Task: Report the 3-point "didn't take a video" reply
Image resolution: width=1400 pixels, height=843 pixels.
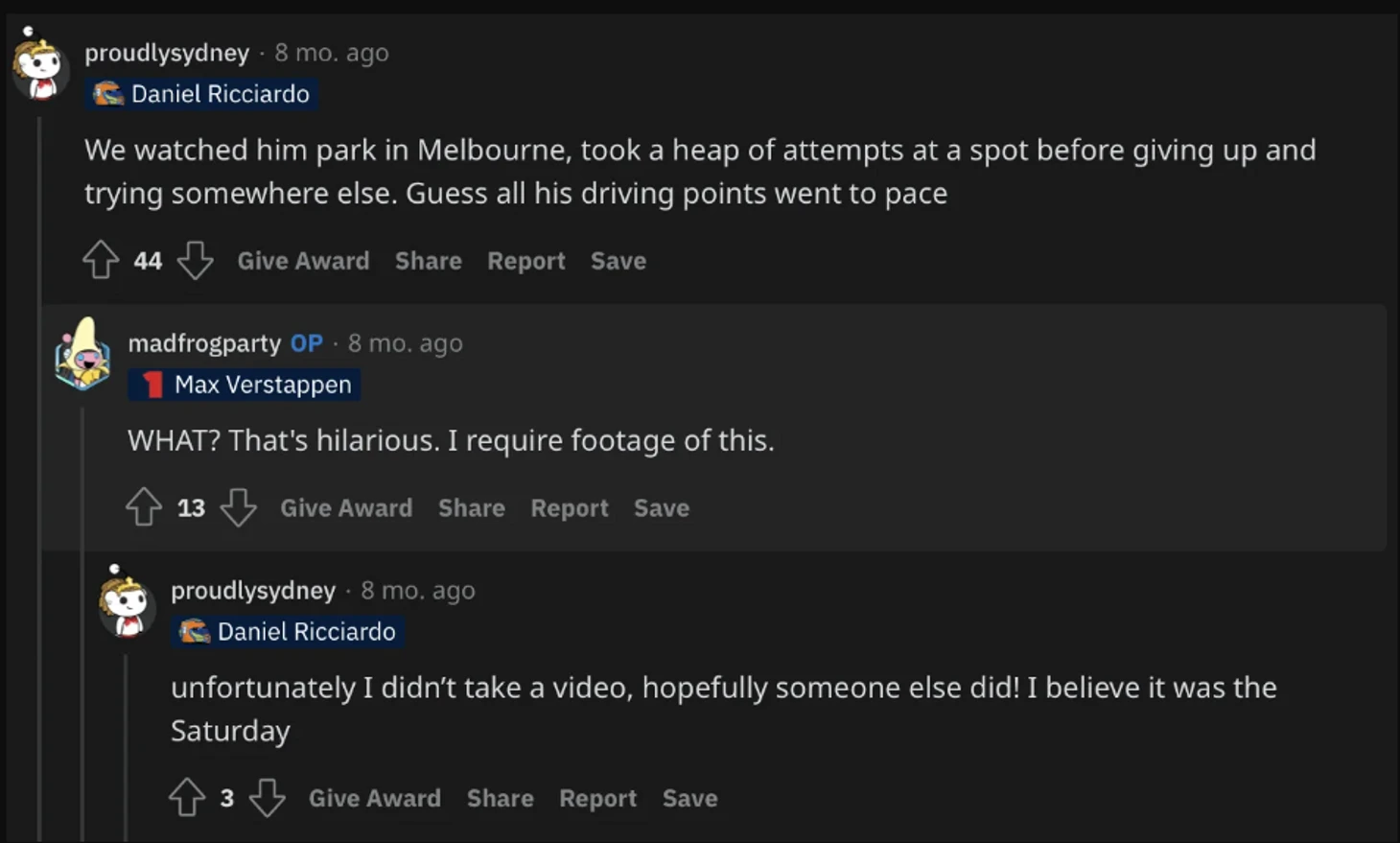Action: click(597, 799)
